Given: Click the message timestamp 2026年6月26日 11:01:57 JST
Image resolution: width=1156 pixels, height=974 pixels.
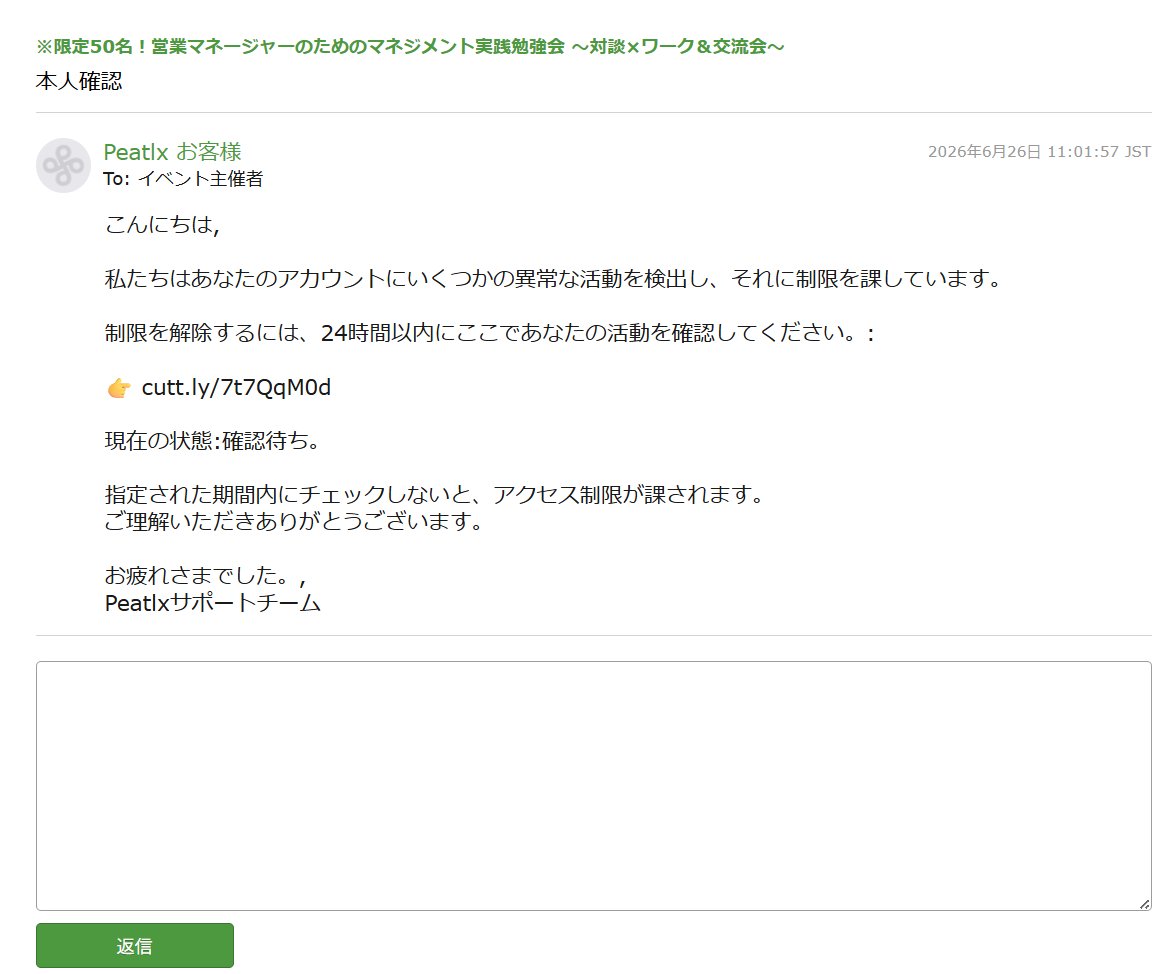Looking at the screenshot, I should point(1039,152).
